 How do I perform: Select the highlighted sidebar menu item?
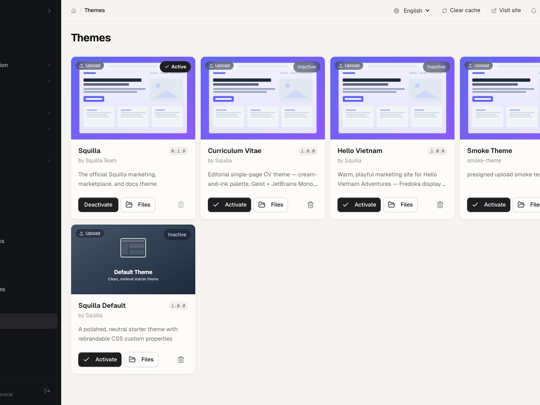pos(29,321)
